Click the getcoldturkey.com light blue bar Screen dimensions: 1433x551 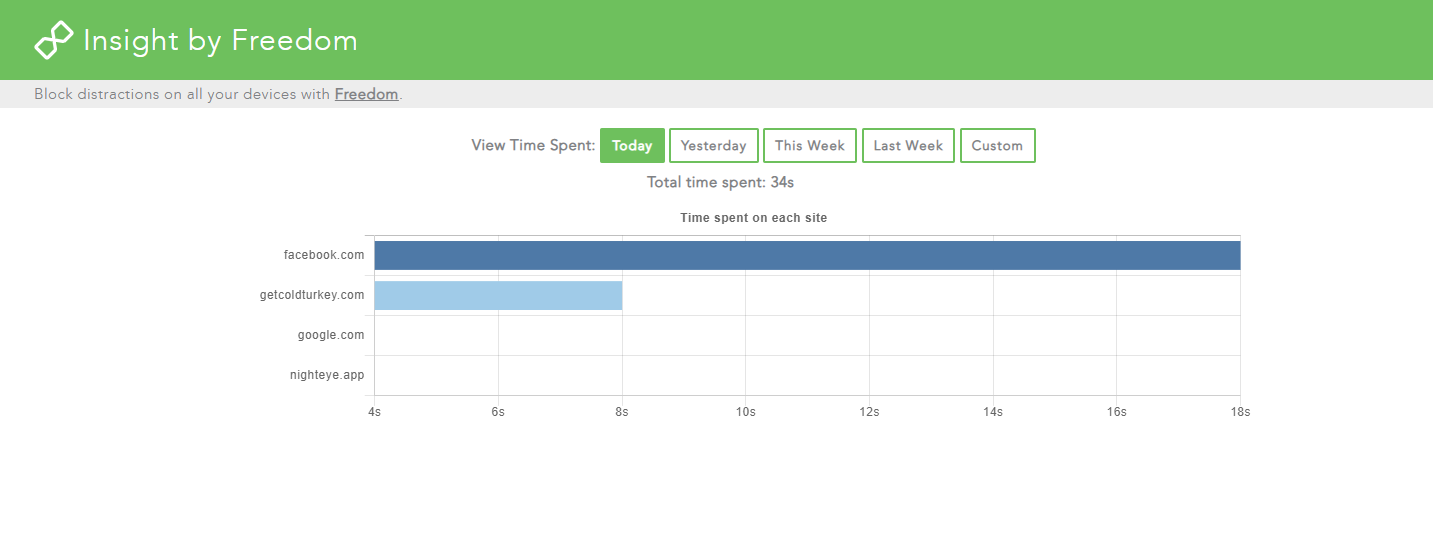[x=498, y=295]
